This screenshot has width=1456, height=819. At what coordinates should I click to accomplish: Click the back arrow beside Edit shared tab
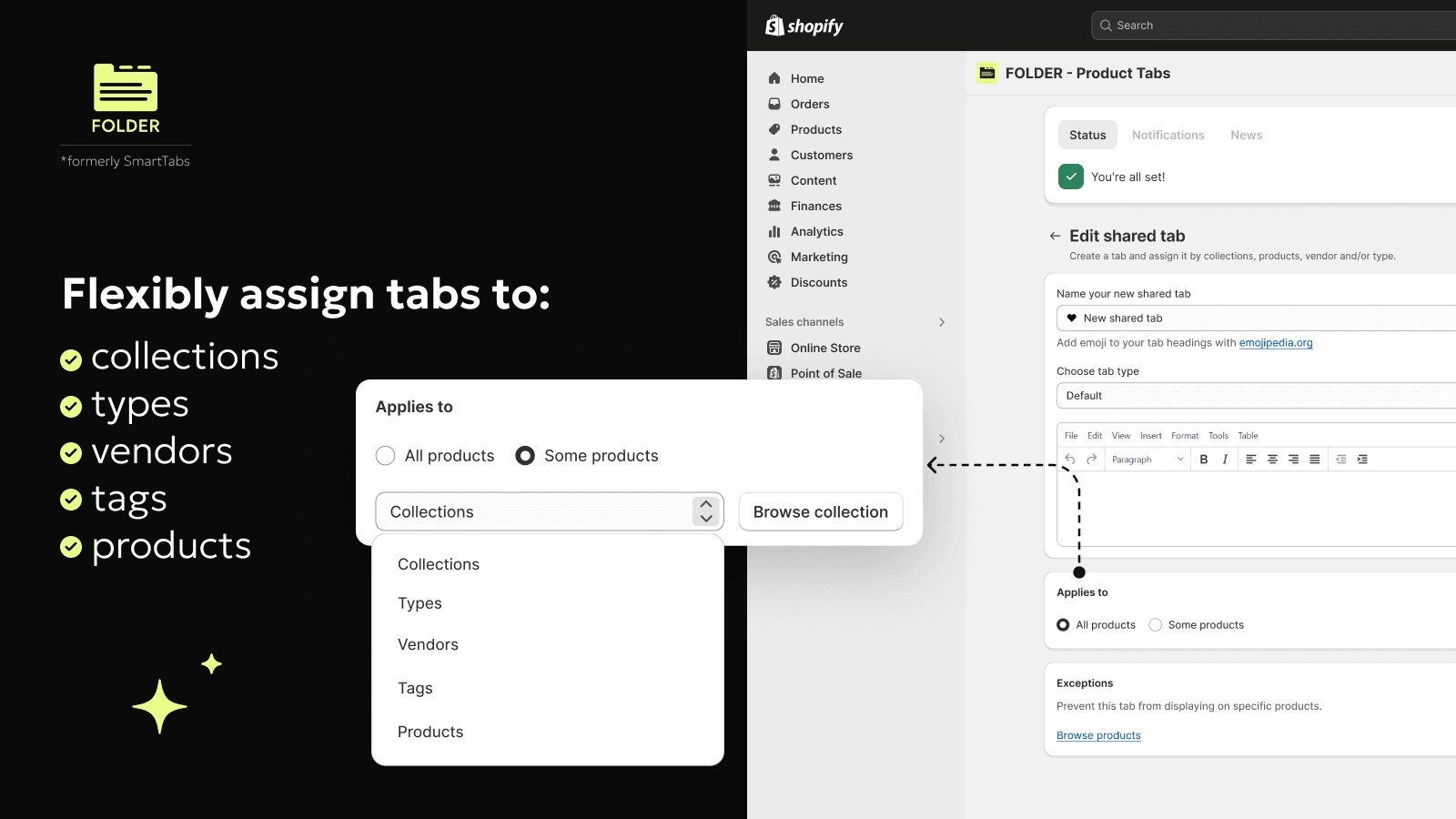point(1055,236)
